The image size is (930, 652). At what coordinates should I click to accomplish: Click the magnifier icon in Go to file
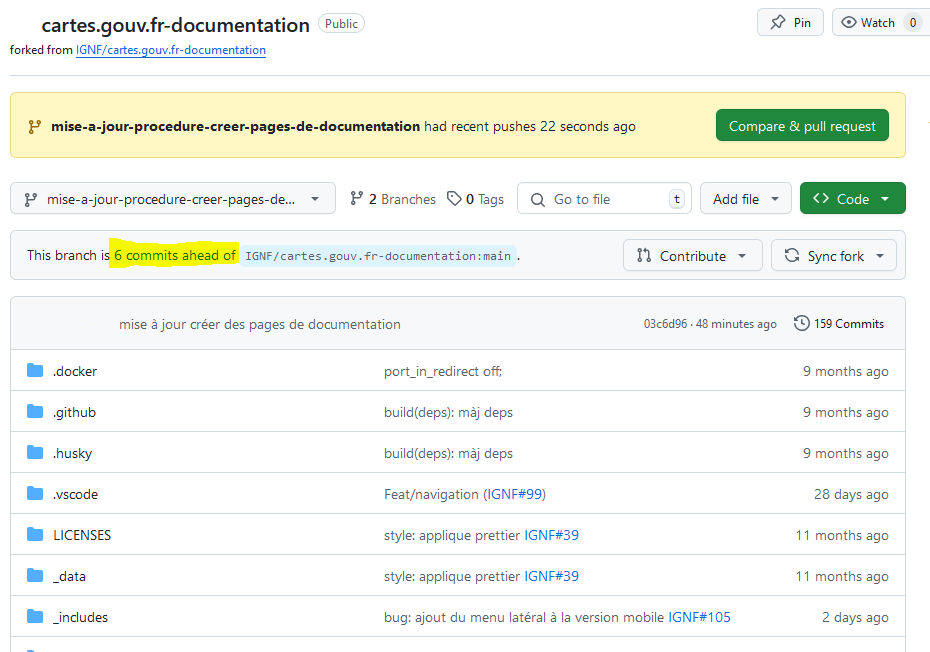coord(538,199)
